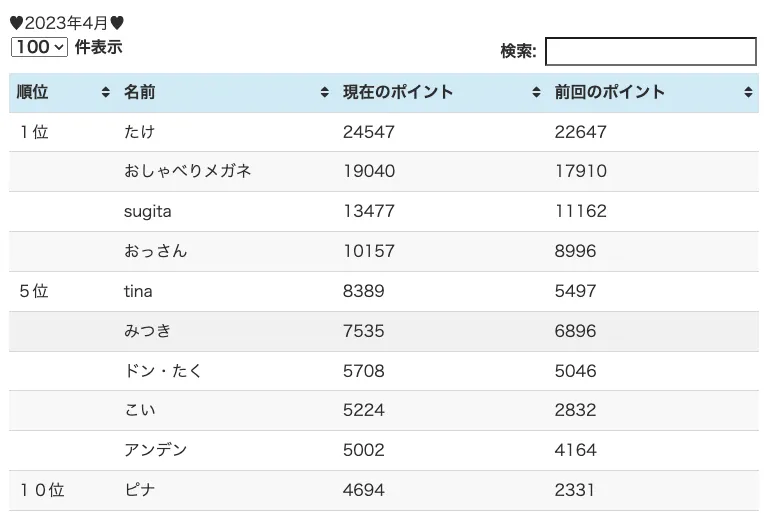764x513 pixels.
Task: Select the おしゃべりメガネ row name
Action: tap(187, 171)
